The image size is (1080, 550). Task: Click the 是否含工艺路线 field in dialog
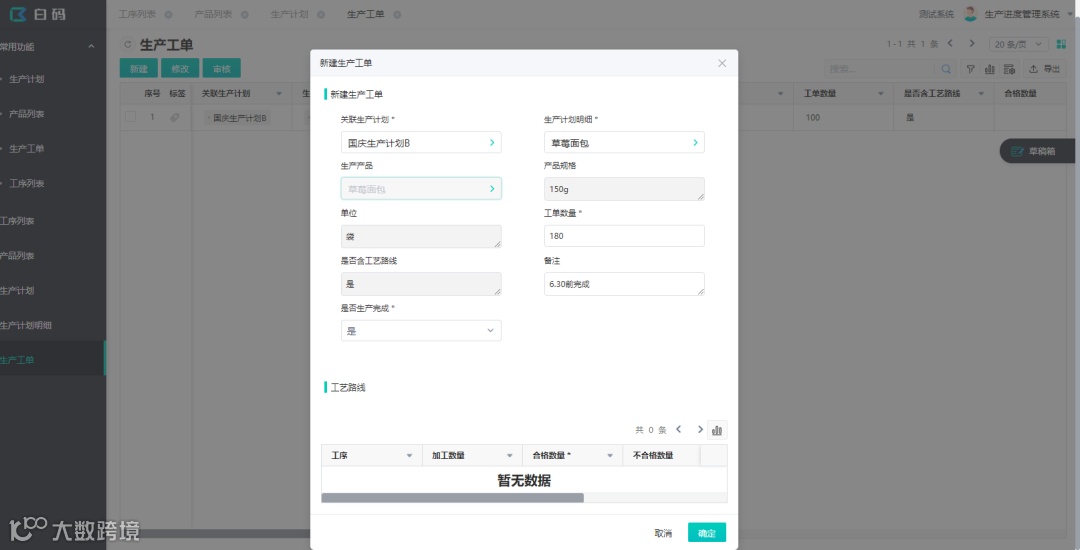tap(421, 284)
